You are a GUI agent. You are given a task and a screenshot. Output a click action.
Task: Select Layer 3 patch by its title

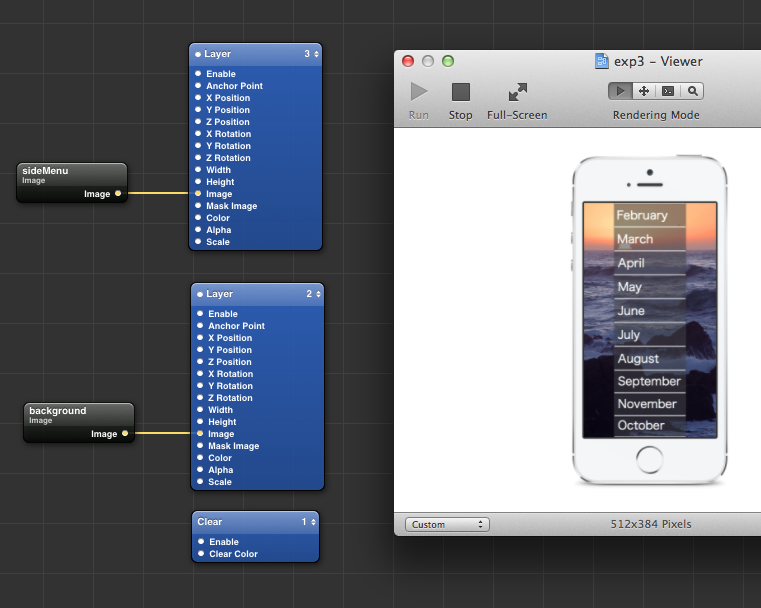click(217, 54)
